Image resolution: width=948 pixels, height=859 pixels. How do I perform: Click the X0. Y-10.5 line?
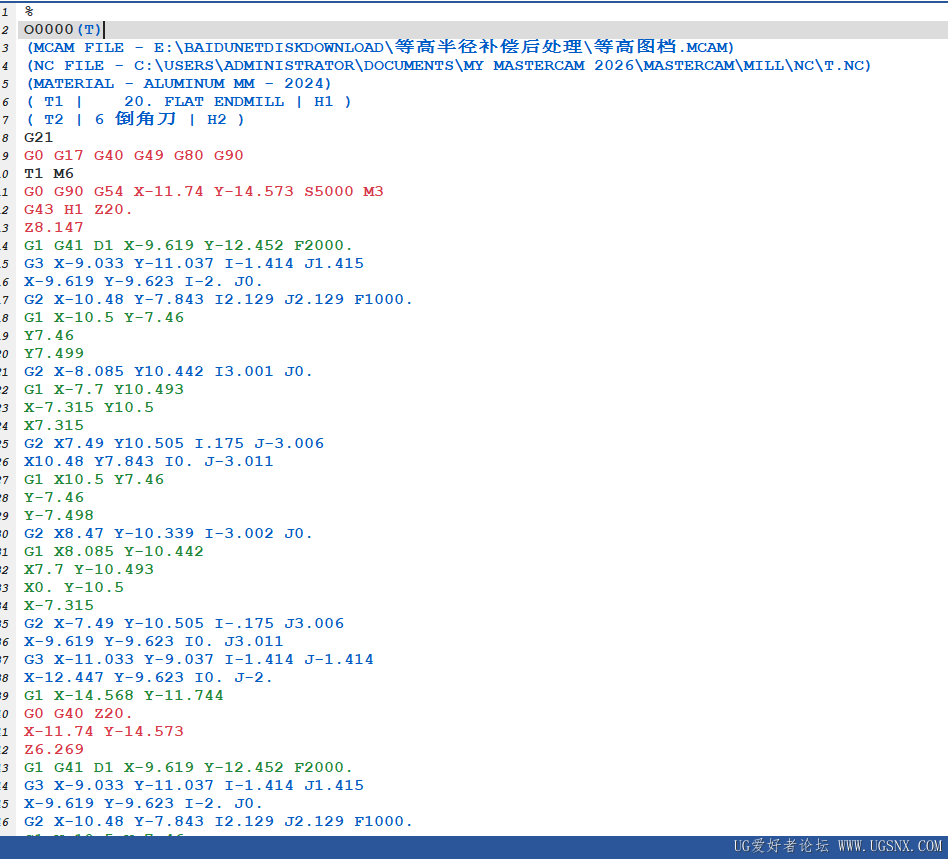pos(74,588)
